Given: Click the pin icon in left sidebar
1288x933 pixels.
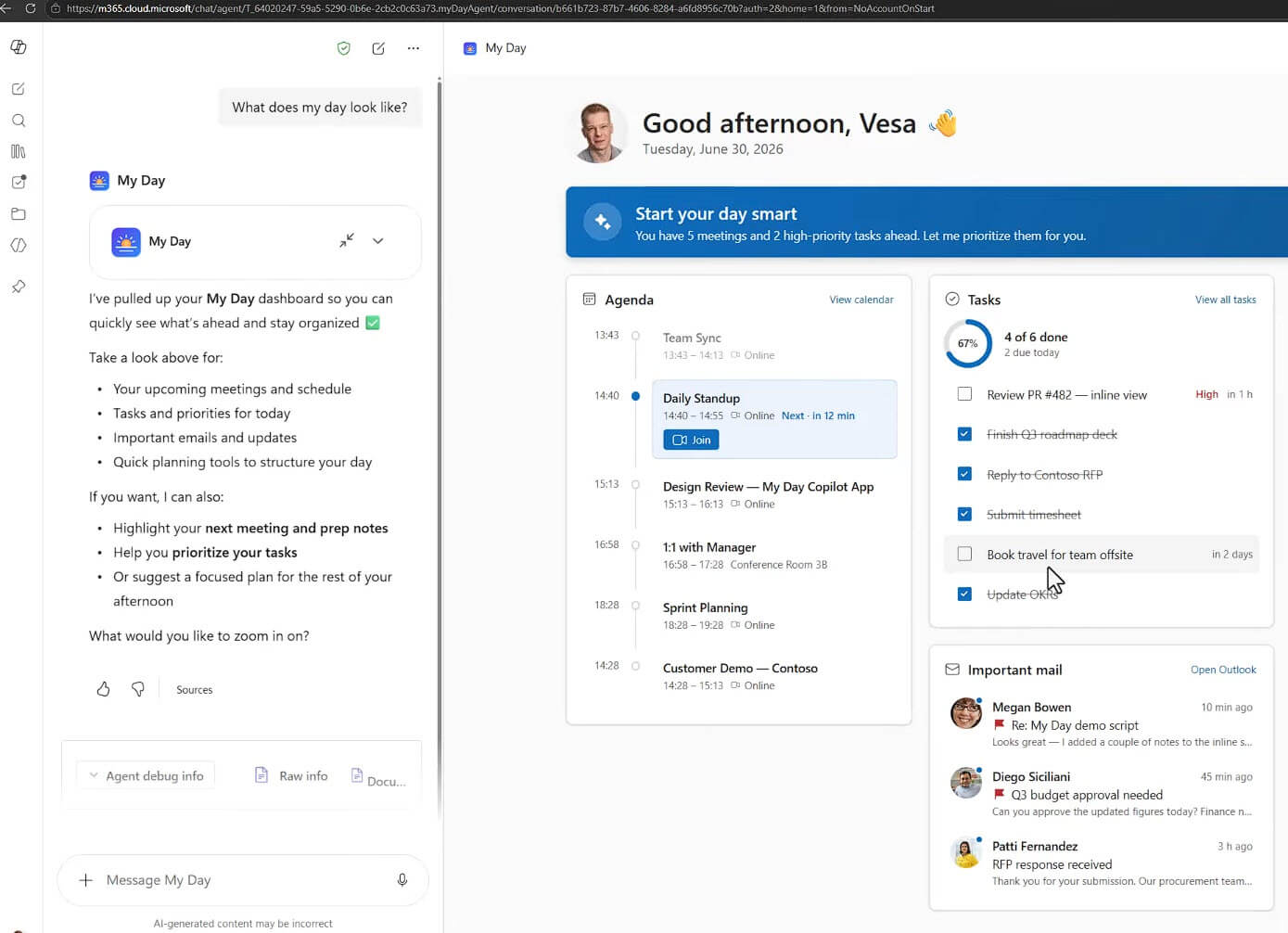Looking at the screenshot, I should coord(19,287).
